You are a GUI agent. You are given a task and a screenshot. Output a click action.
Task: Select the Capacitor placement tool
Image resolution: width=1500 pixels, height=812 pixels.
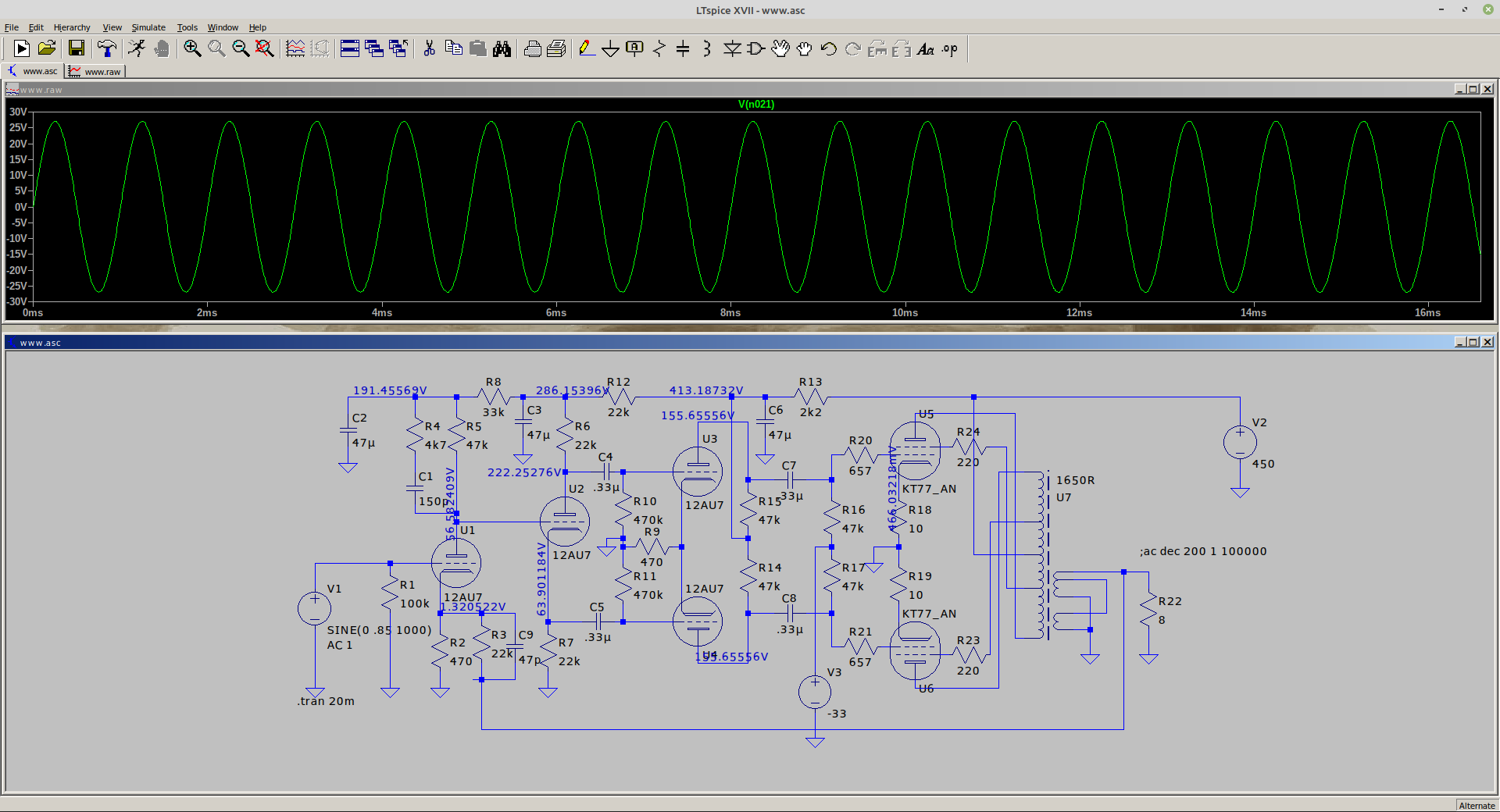683,48
